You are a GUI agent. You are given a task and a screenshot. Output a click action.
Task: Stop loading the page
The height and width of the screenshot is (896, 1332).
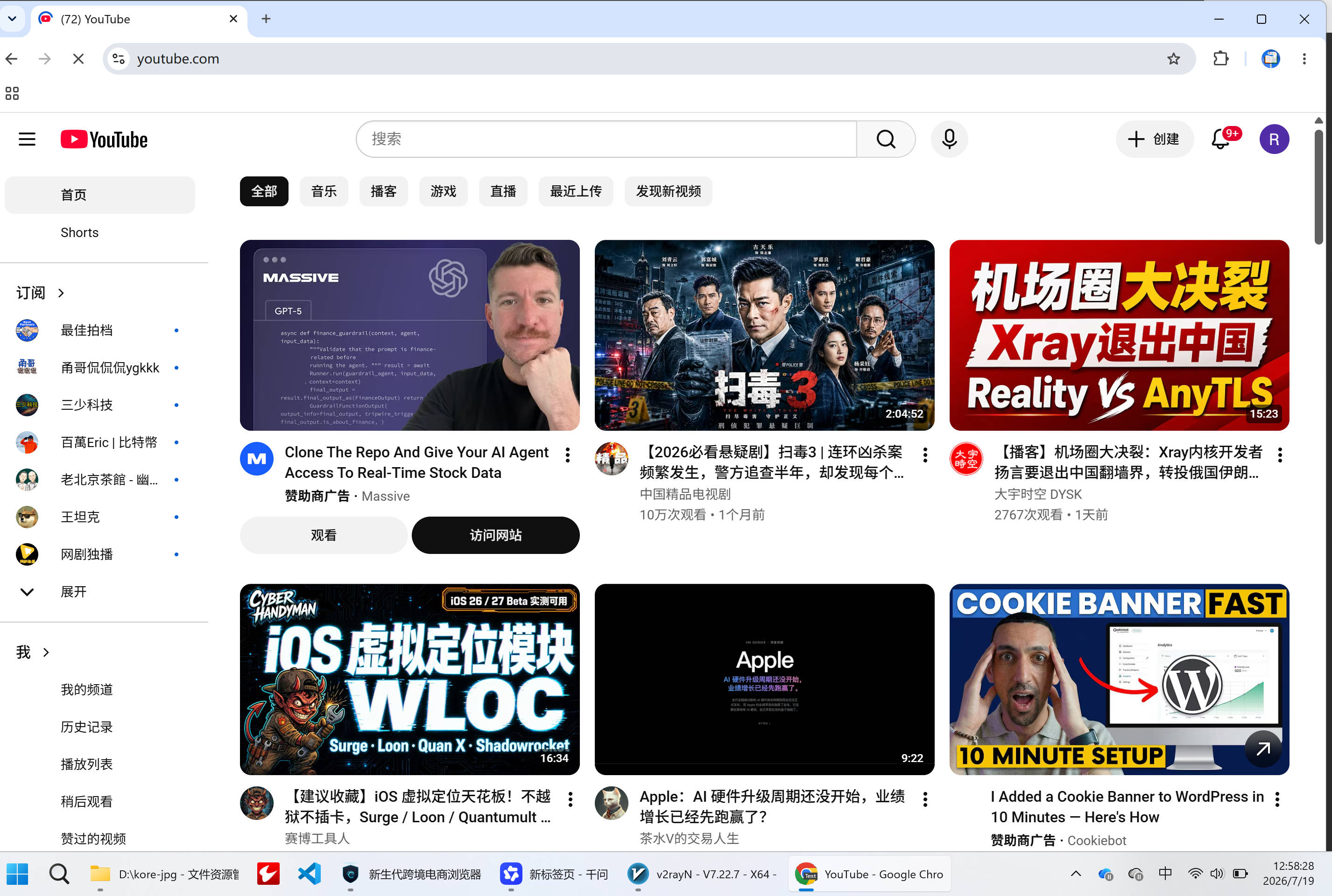click(x=78, y=59)
